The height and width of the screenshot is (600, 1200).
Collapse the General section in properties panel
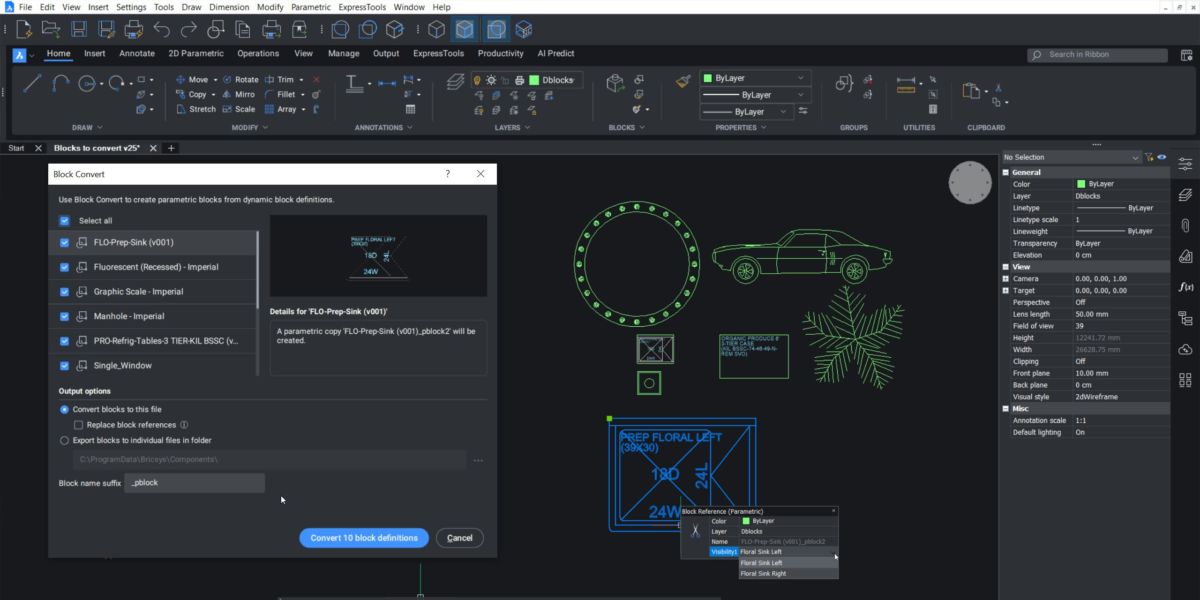tap(1007, 172)
